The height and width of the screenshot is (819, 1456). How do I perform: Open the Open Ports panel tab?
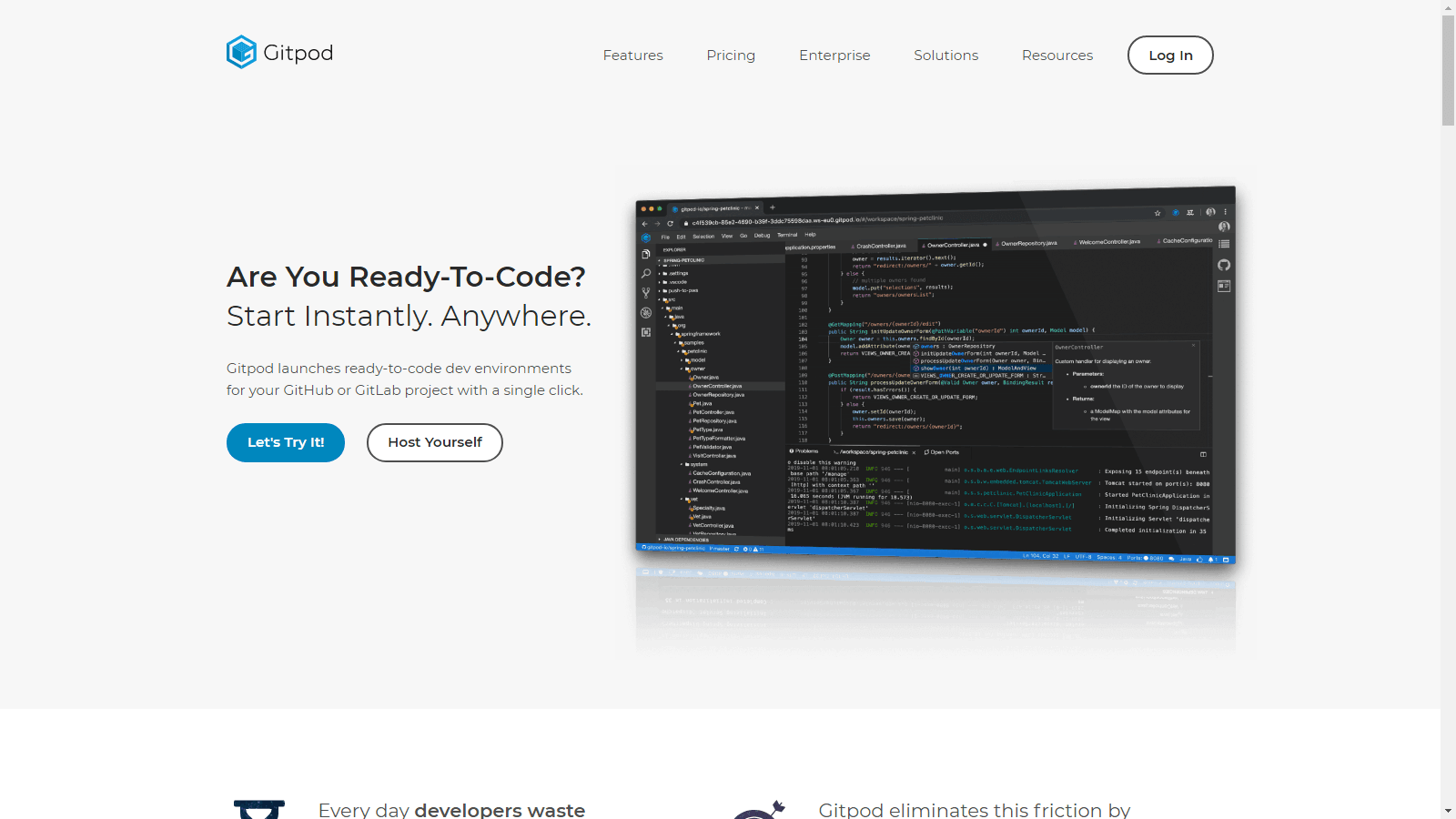(x=943, y=452)
